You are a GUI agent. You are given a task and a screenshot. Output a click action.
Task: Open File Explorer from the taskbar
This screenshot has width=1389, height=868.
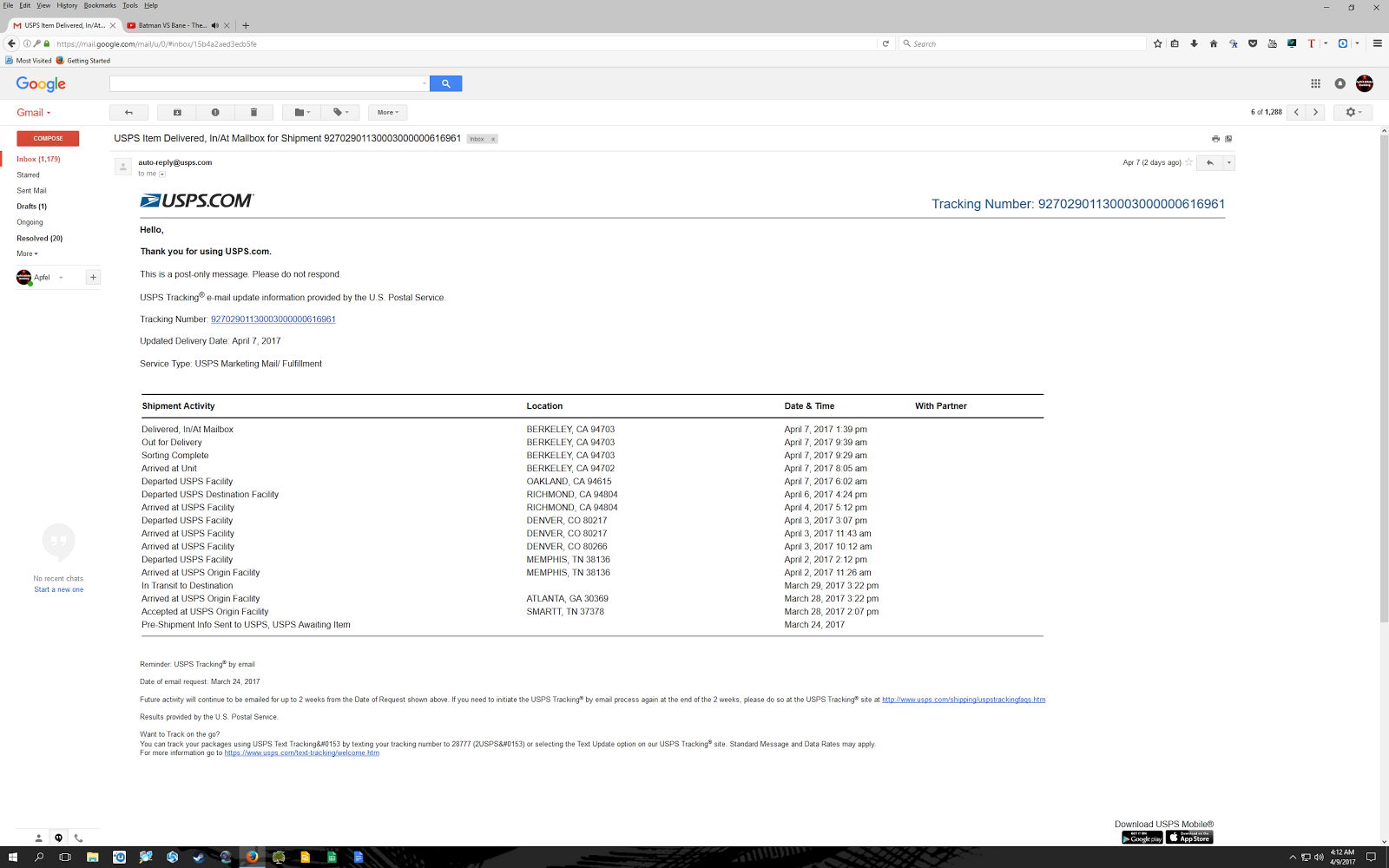92,858
